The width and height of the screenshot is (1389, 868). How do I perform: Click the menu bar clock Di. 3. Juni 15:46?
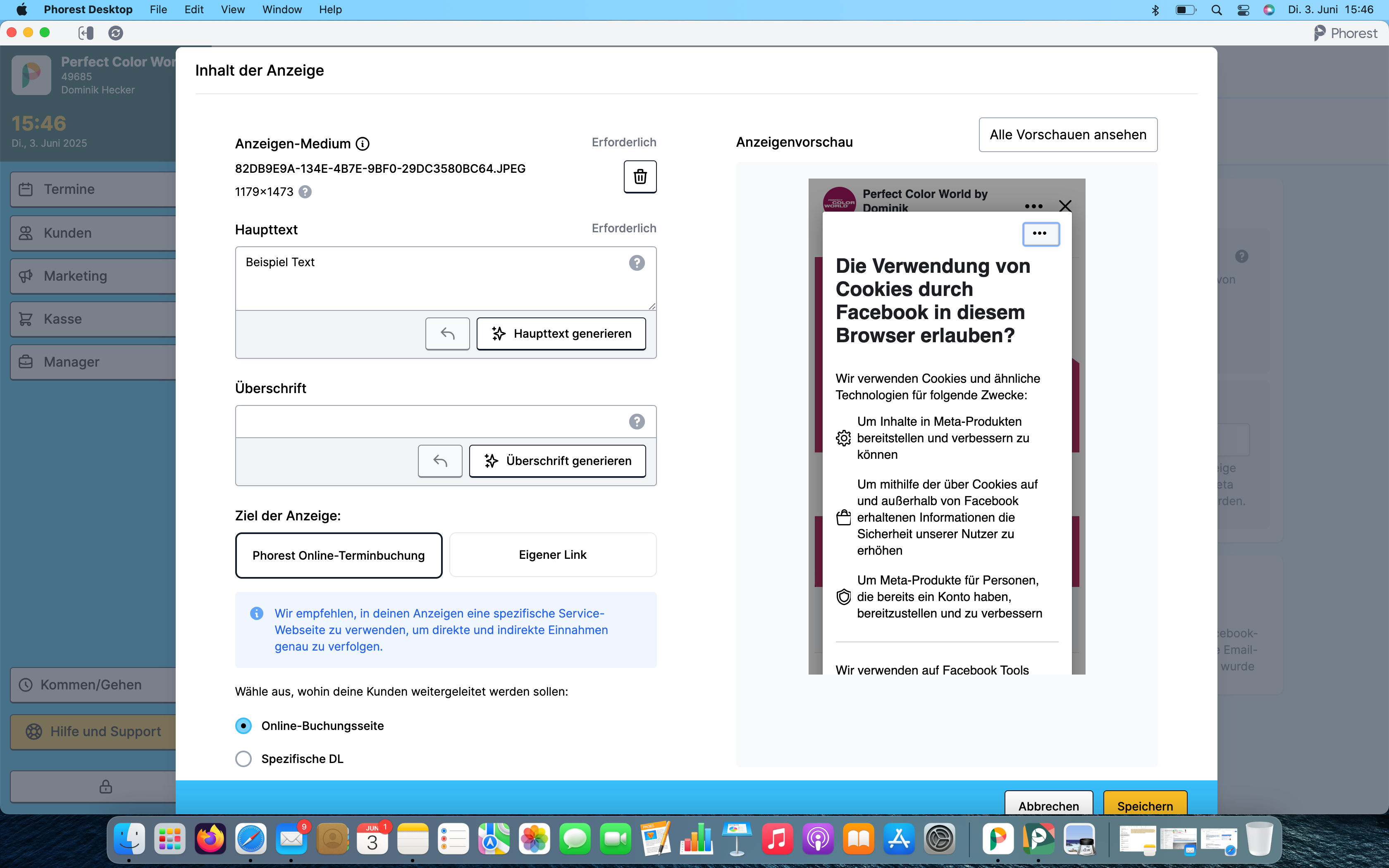(x=1330, y=10)
